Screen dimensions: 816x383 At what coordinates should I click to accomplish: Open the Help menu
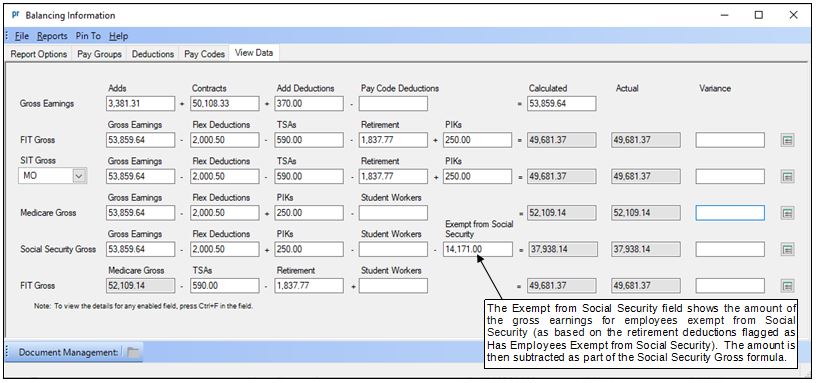pos(119,36)
